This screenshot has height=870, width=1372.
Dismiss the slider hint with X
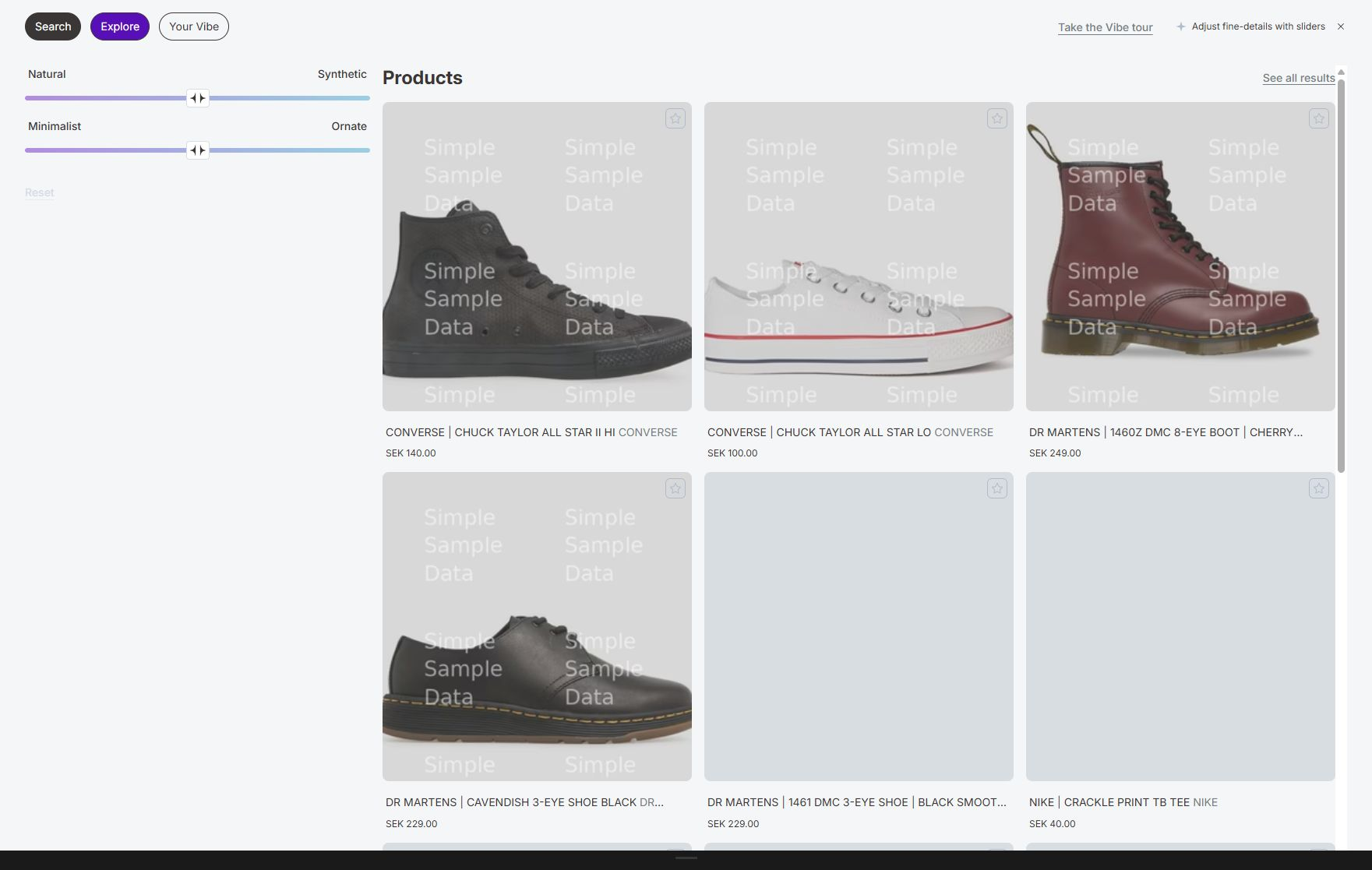click(x=1341, y=26)
